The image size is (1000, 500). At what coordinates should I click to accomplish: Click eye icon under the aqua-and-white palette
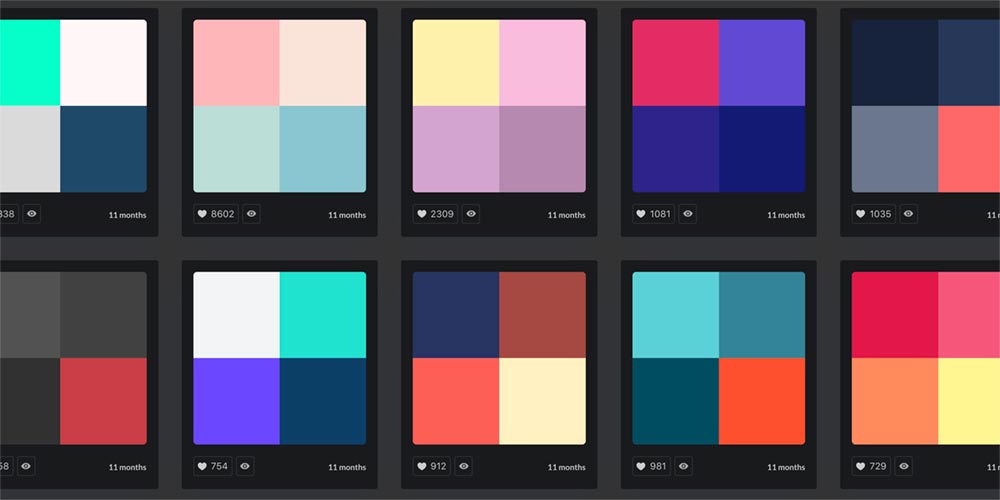[x=32, y=214]
